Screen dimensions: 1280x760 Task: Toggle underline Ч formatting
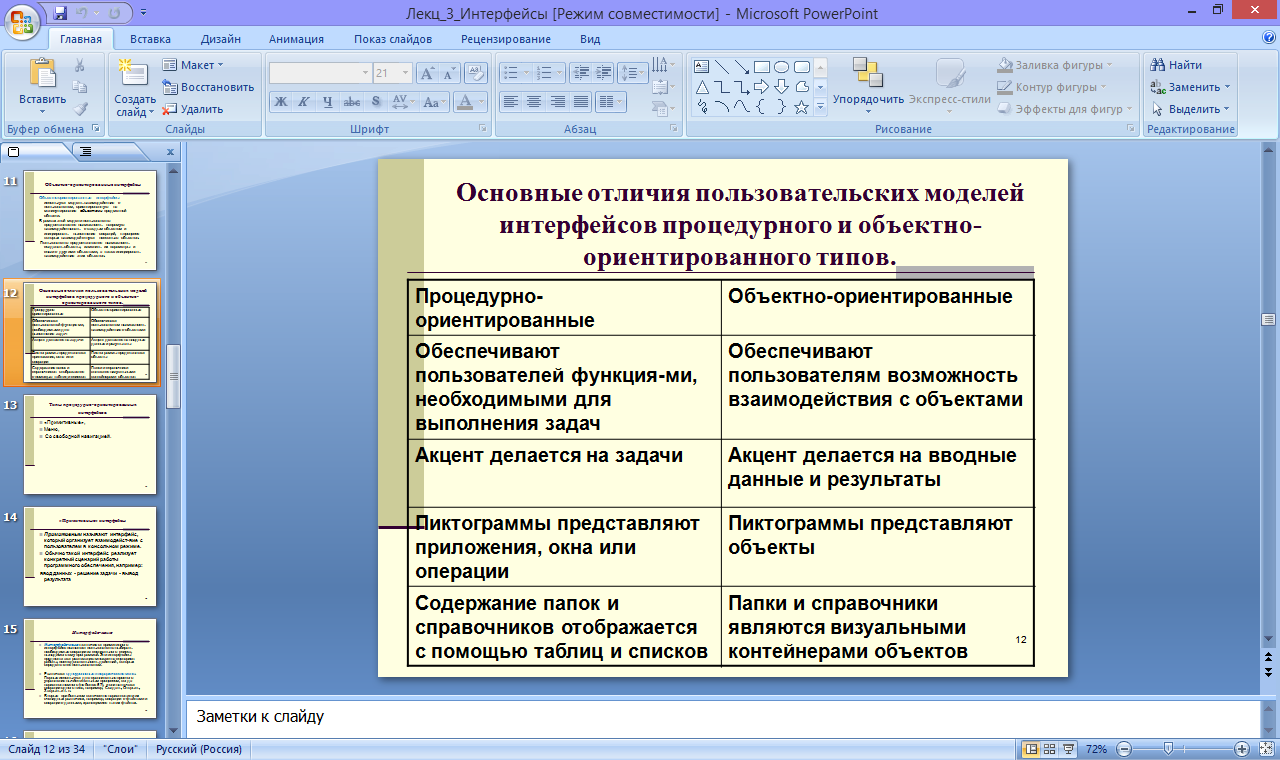[328, 101]
